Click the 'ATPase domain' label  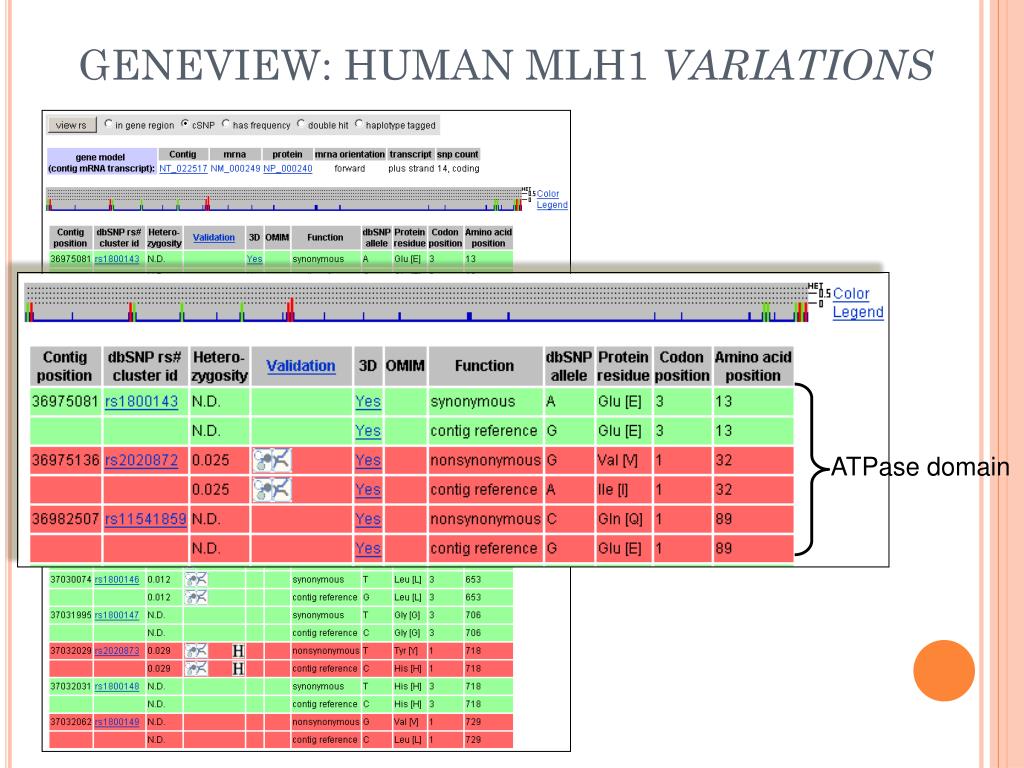pyautogui.click(x=920, y=468)
